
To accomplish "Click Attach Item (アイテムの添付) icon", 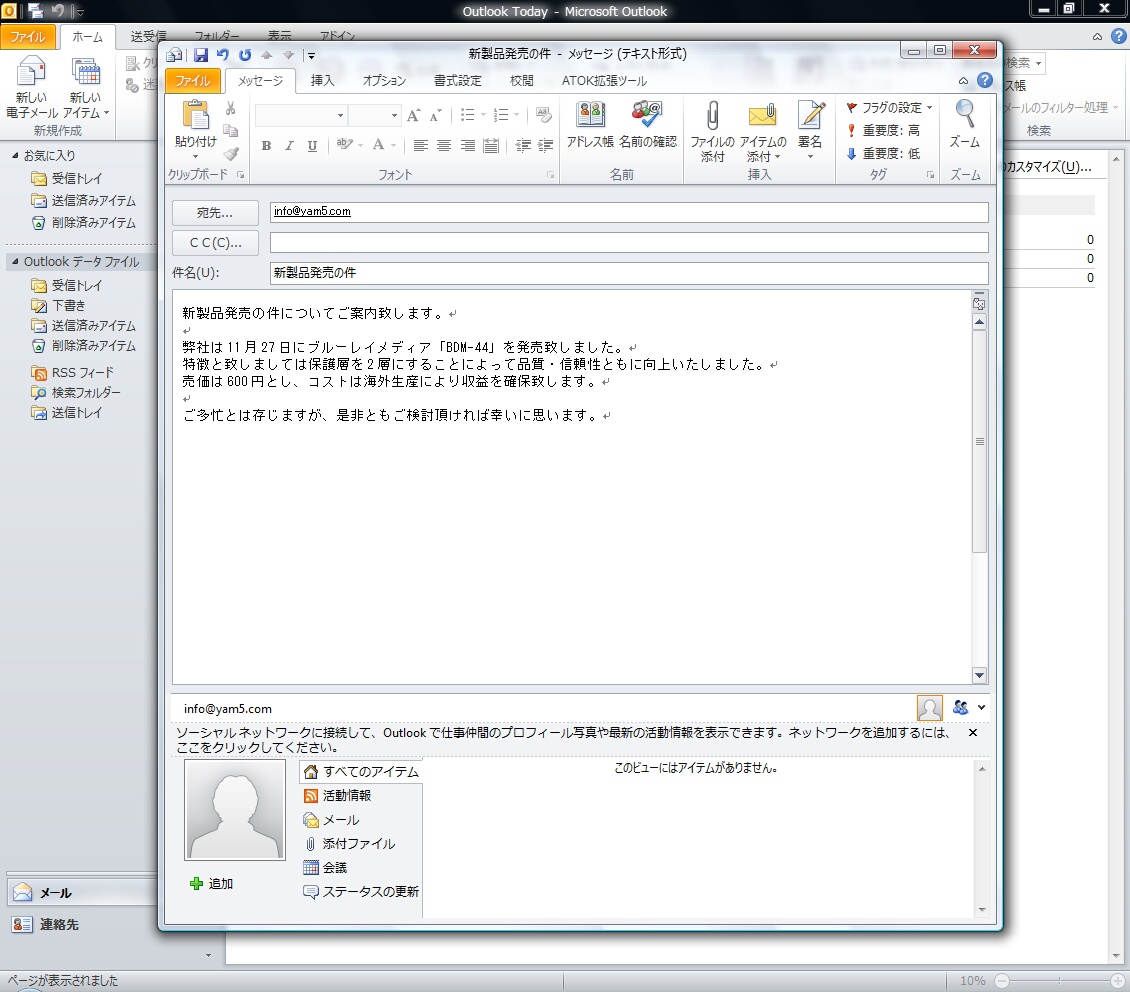I will click(x=762, y=115).
